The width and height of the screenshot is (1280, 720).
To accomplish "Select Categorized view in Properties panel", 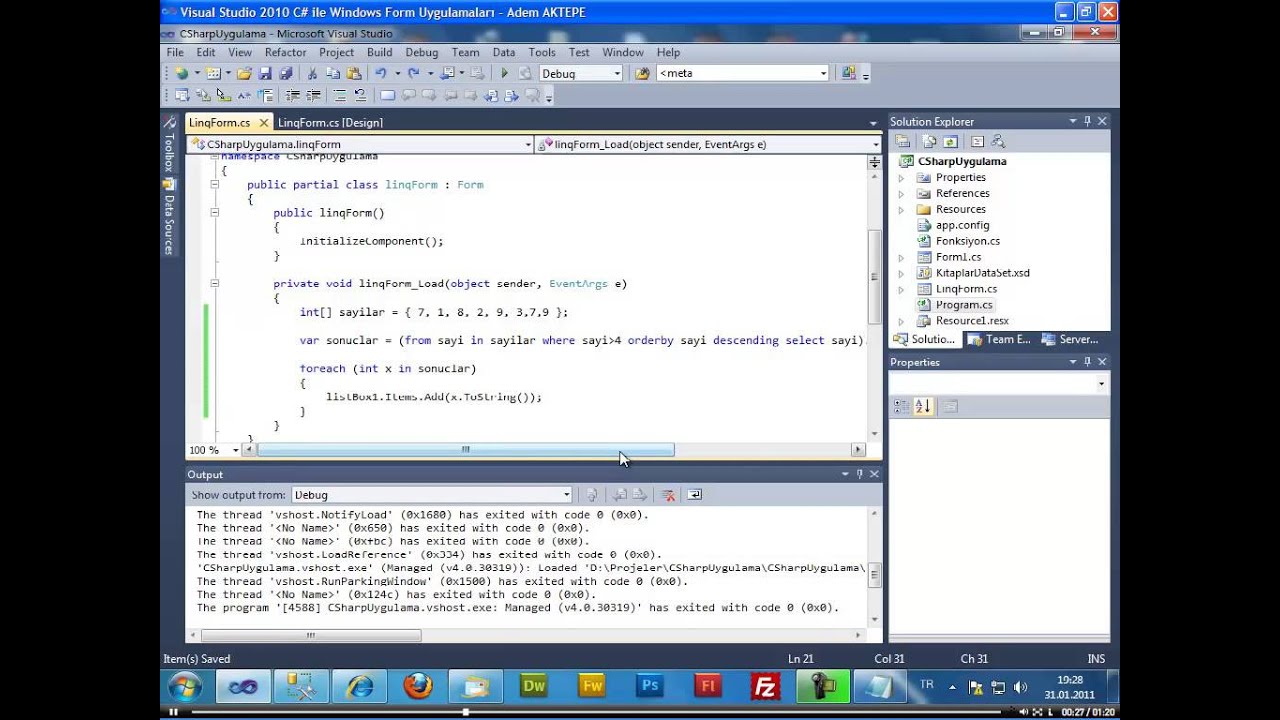I will (x=901, y=406).
